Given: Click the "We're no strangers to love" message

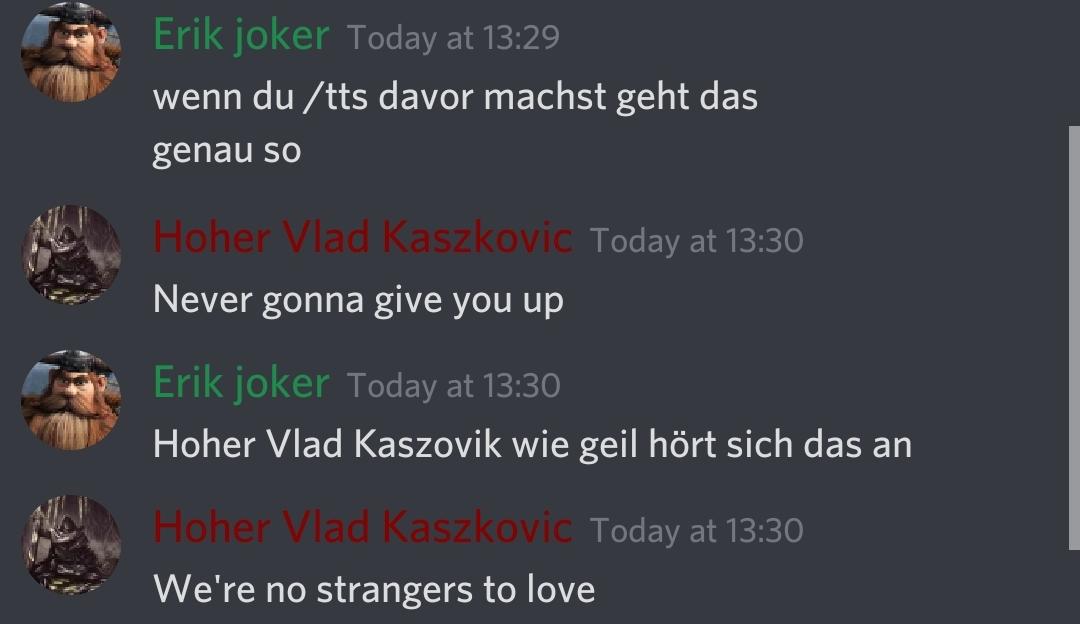Looking at the screenshot, I should pos(374,590).
